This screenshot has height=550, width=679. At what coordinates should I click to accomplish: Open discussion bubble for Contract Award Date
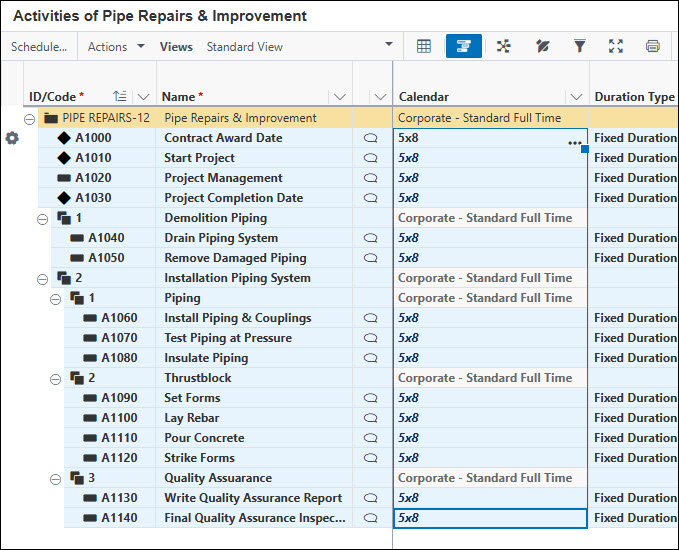click(x=371, y=138)
